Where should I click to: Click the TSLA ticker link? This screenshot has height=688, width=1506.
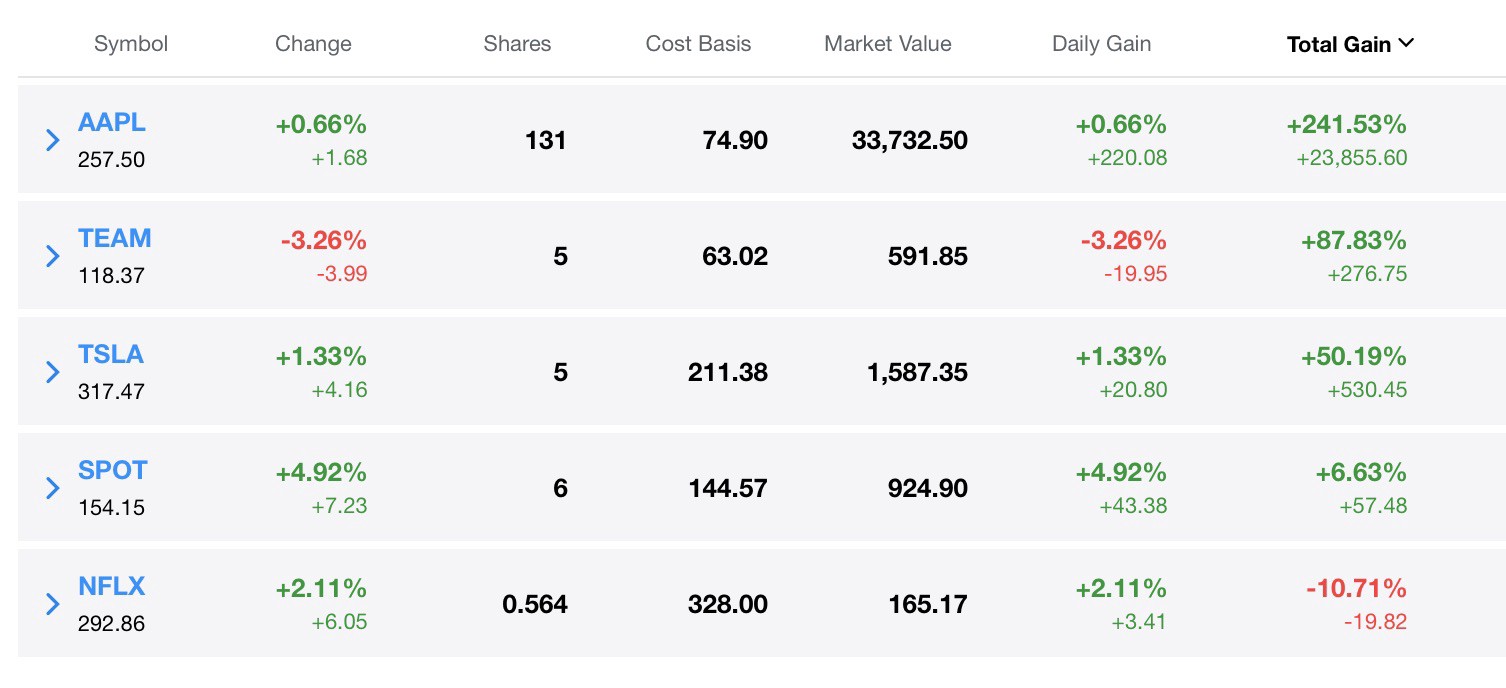point(111,355)
